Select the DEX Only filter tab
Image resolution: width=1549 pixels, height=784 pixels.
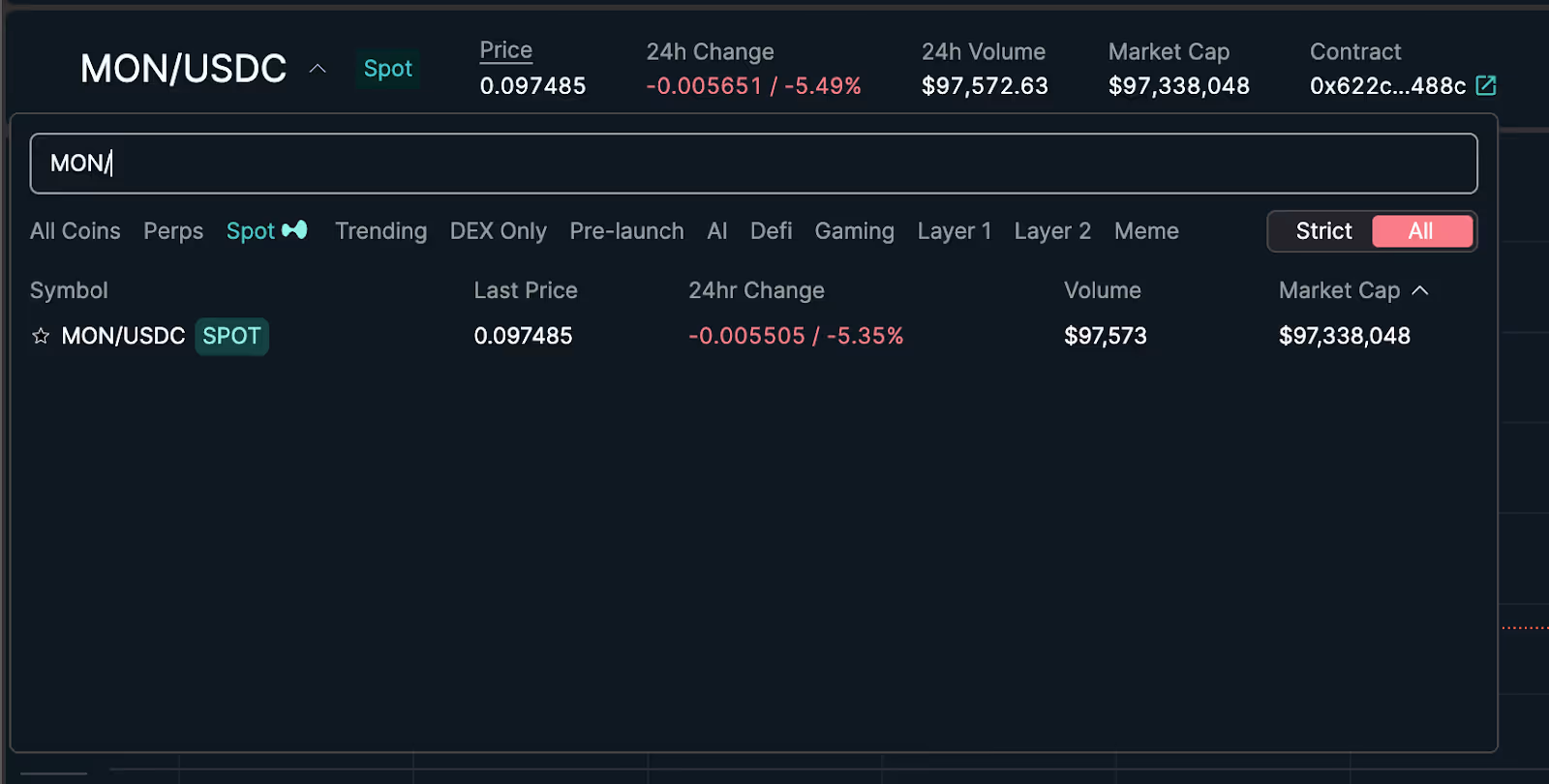click(499, 231)
